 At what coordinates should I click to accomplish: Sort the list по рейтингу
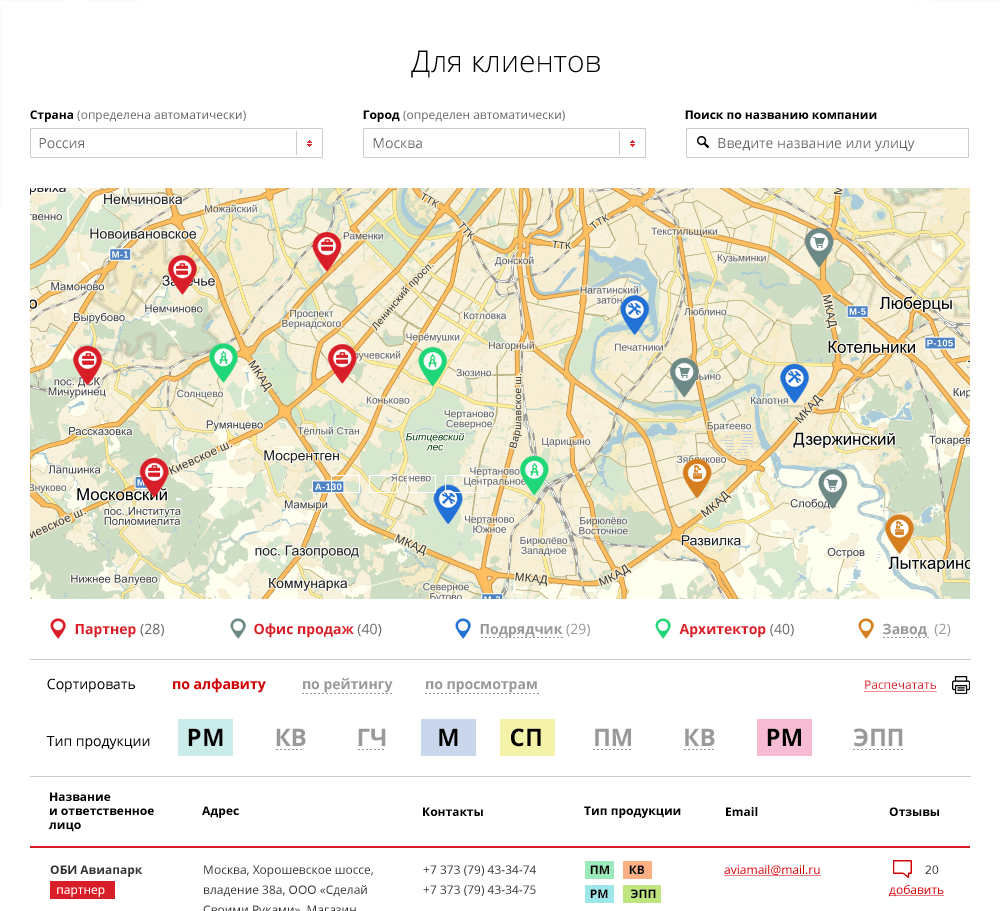[x=347, y=685]
